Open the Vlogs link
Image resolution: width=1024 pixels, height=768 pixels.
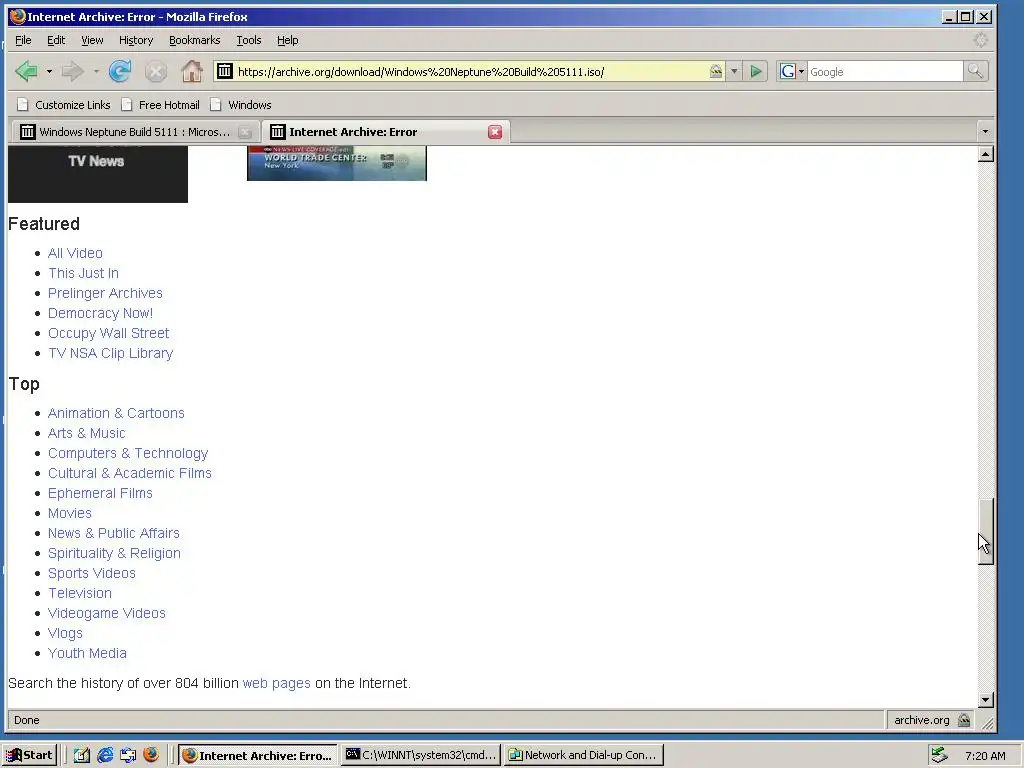(65, 633)
